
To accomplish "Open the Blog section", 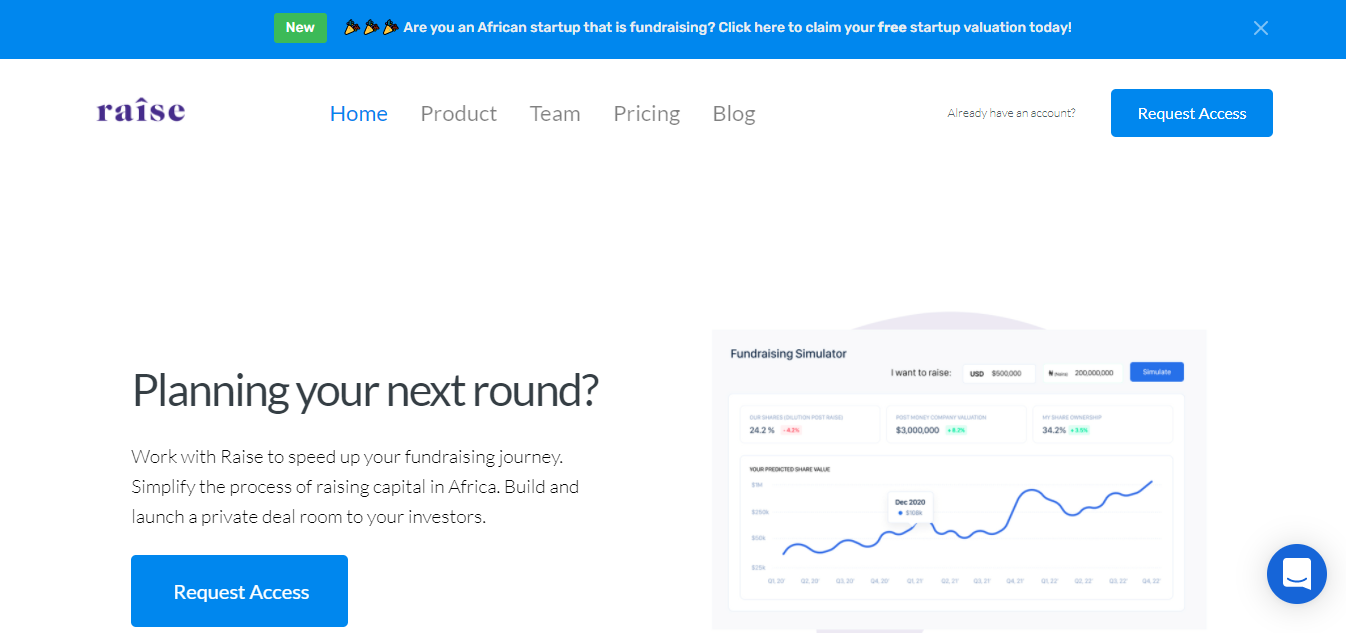I will pos(733,113).
